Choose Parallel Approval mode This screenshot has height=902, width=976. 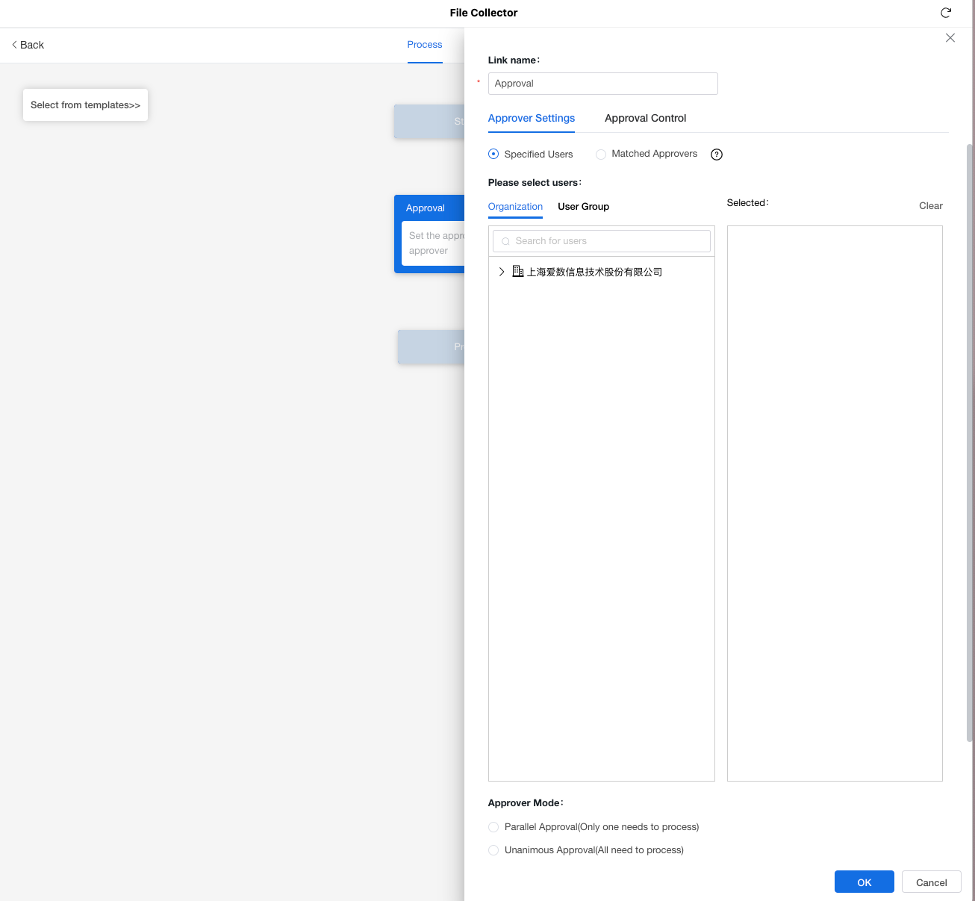click(494, 827)
